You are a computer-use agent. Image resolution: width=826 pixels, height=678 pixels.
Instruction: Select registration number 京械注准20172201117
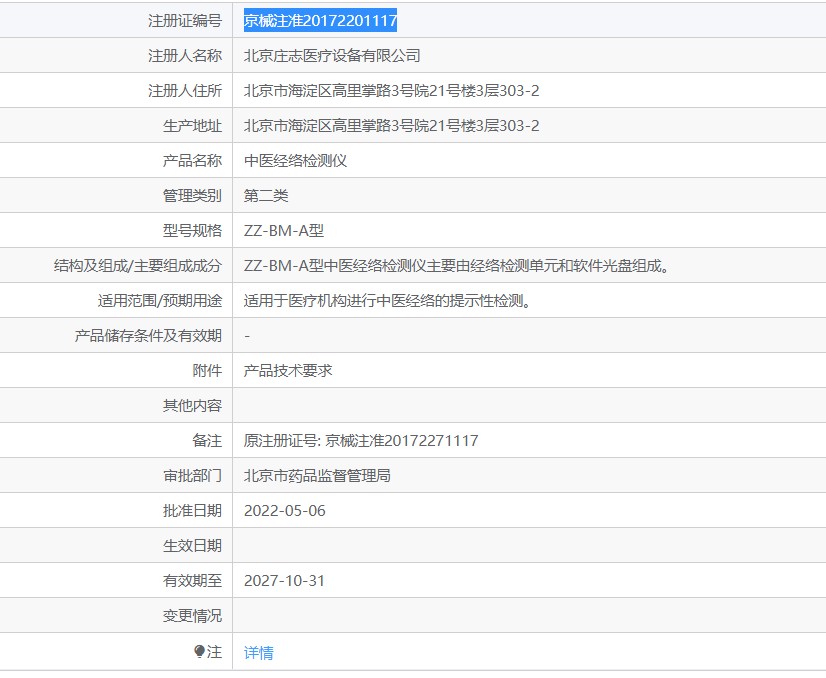(x=320, y=21)
